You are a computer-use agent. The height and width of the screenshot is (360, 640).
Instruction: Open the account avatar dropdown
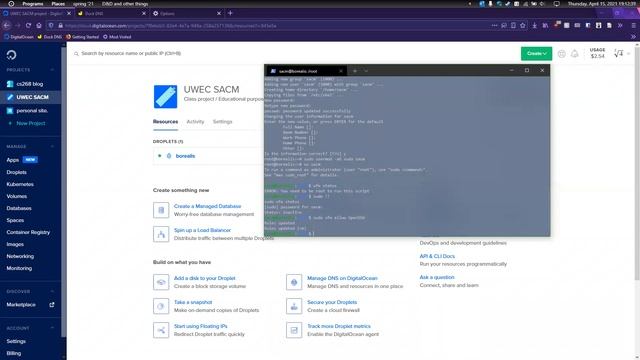(x=622, y=53)
